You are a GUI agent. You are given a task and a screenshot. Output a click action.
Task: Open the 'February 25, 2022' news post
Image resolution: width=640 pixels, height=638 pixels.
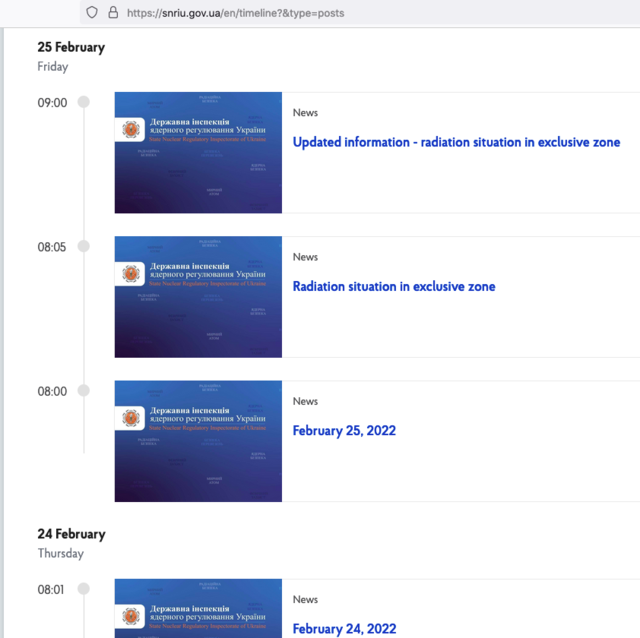(344, 431)
